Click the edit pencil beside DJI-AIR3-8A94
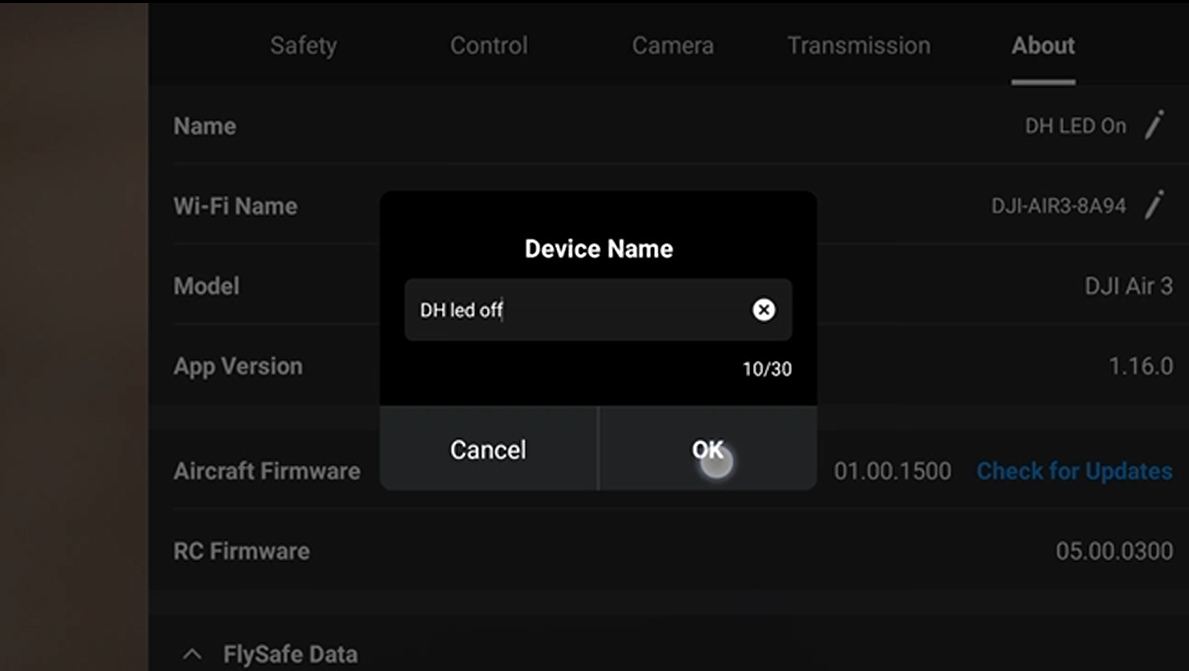 point(1155,205)
